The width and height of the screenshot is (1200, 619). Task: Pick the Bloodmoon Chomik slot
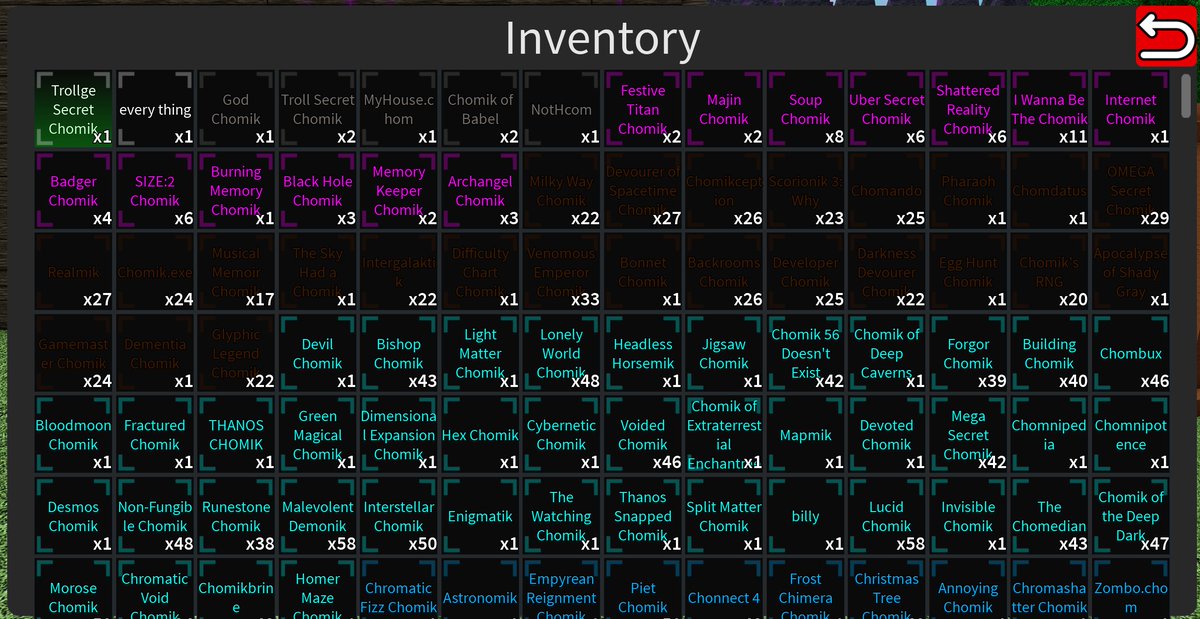point(74,435)
